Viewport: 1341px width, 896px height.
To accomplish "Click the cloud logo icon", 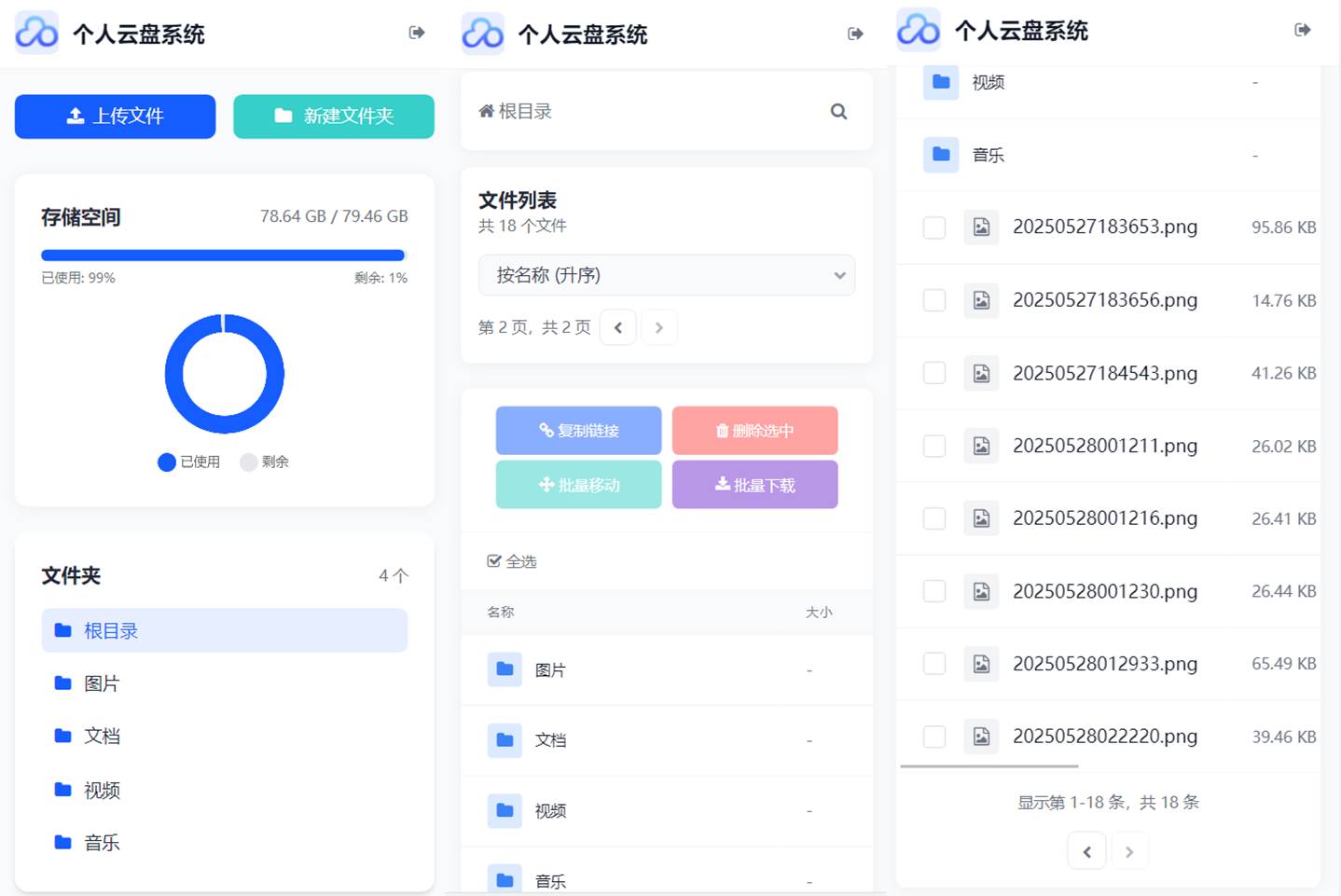I will pos(35,33).
